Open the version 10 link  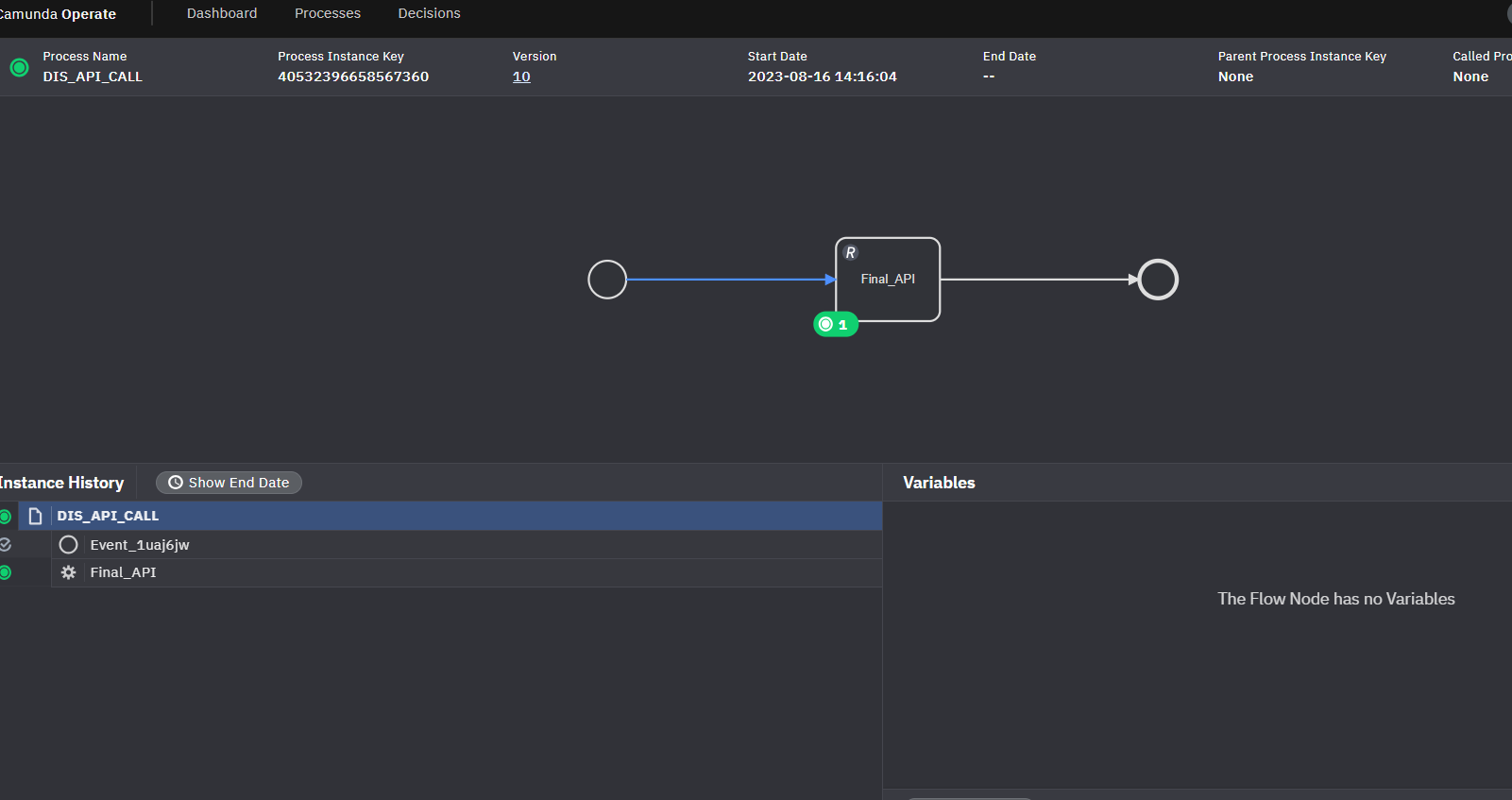(521, 77)
